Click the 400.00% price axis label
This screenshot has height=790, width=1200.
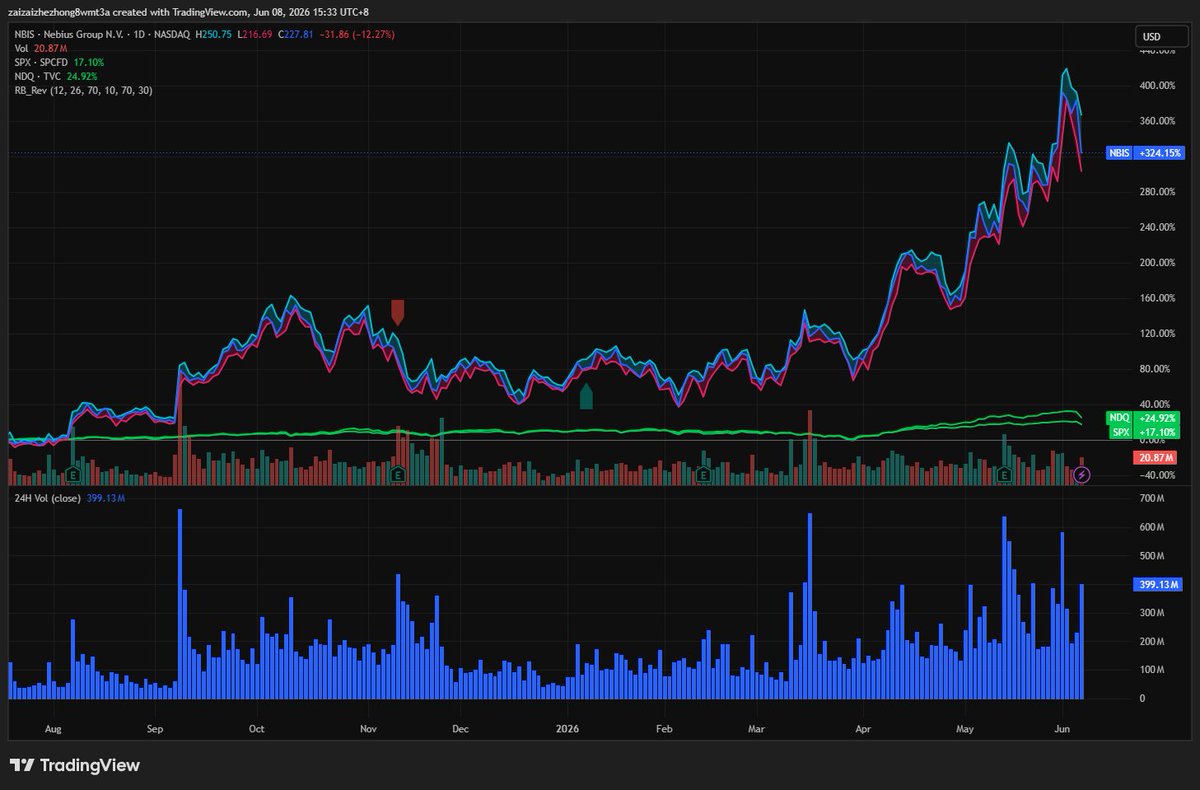point(1157,86)
